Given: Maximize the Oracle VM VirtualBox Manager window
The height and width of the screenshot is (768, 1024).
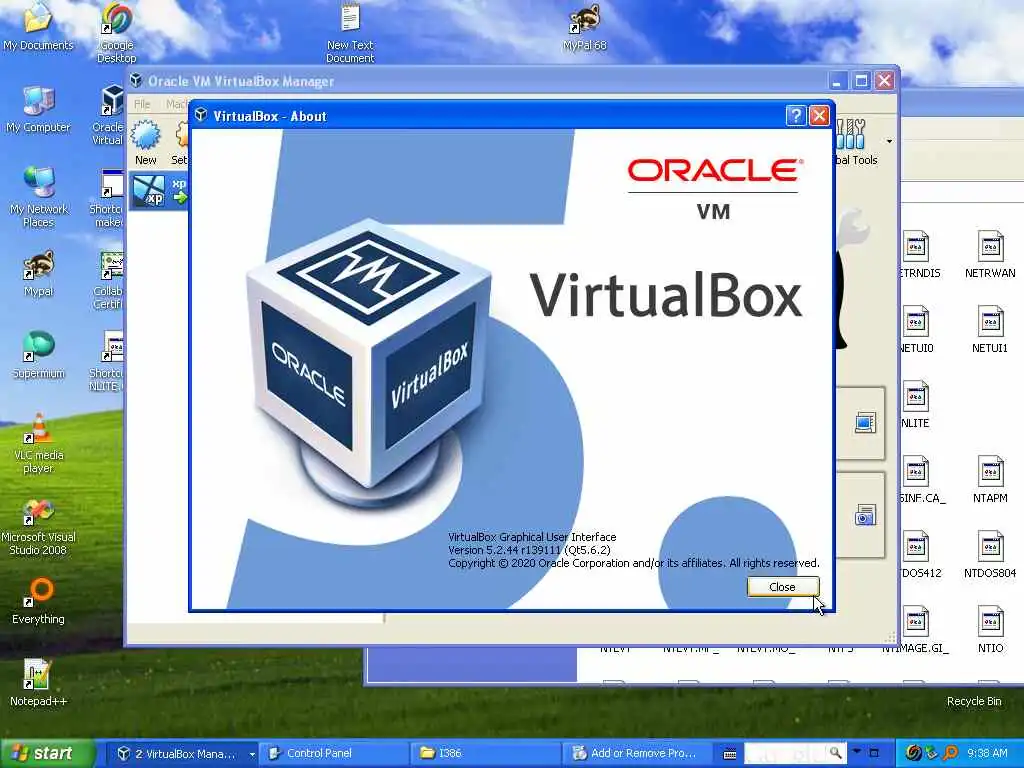Looking at the screenshot, I should (x=861, y=81).
